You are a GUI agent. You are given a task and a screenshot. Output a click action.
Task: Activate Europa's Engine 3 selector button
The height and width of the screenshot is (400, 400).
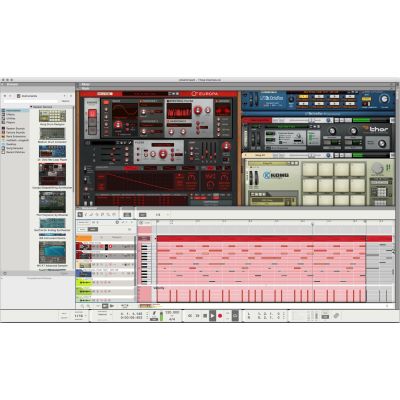(x=92, y=130)
